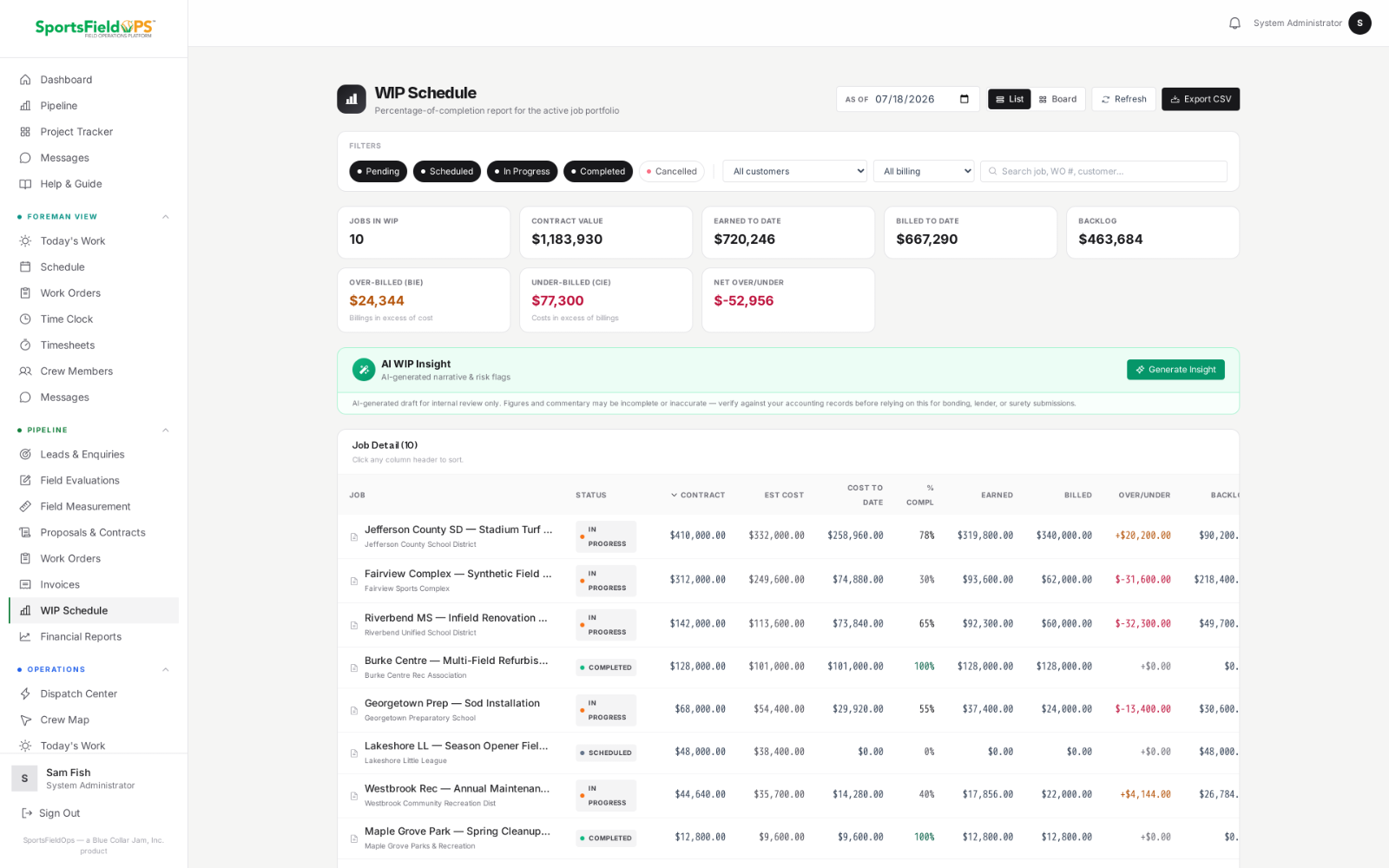Open the All customers dropdown
Image resolution: width=1389 pixels, height=868 pixels.
[x=795, y=172]
